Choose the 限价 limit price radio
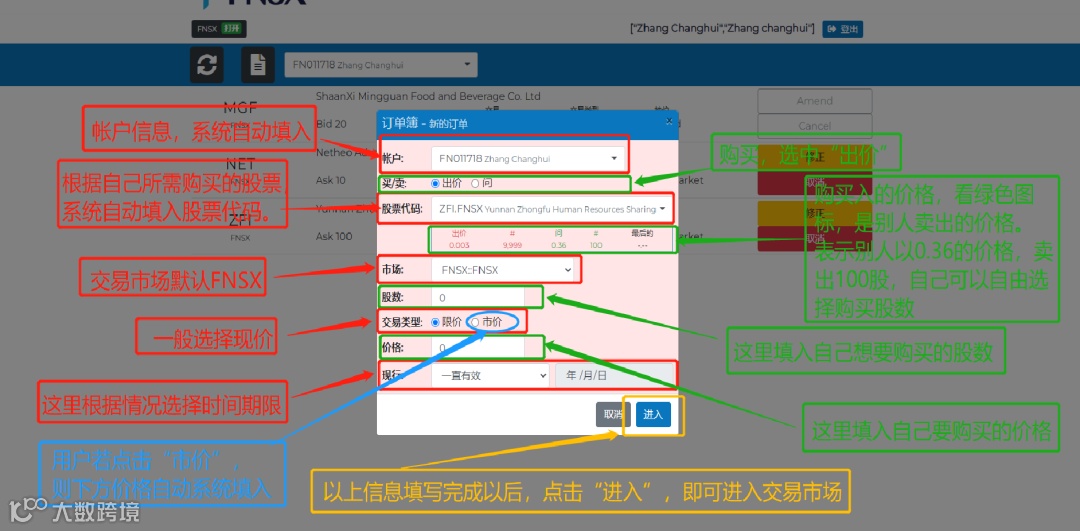The image size is (1080, 531). (x=435, y=322)
